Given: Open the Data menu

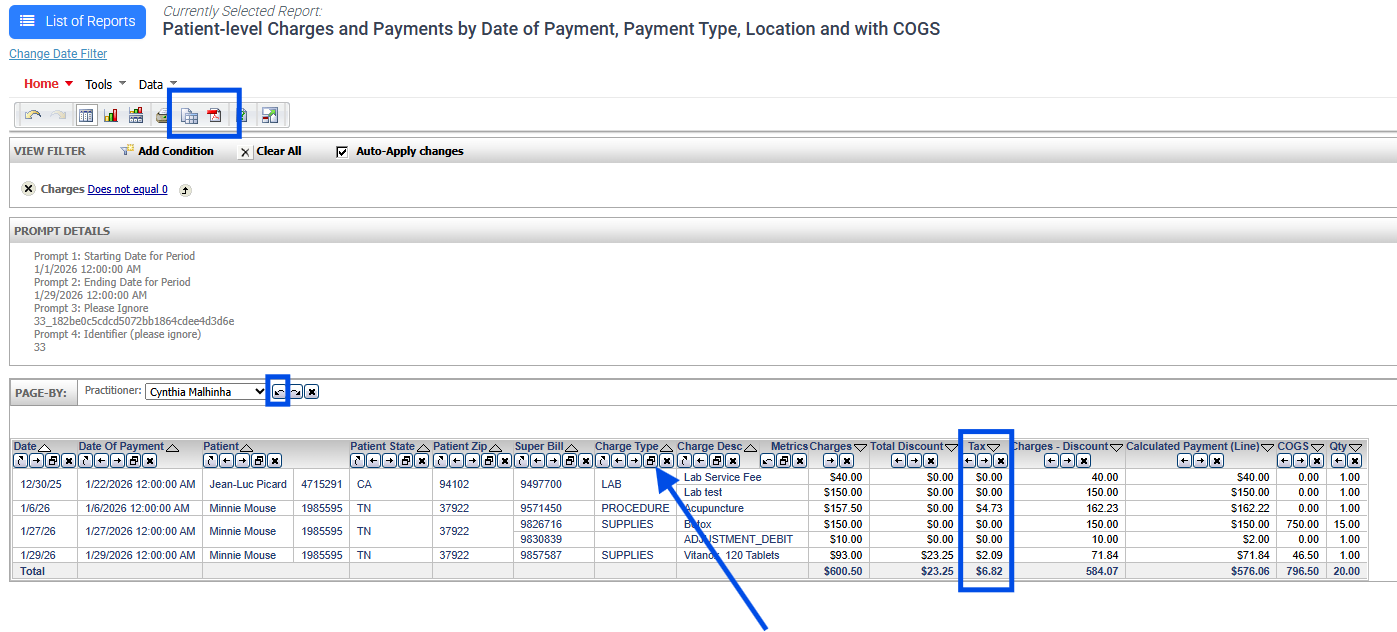Looking at the screenshot, I should pyautogui.click(x=157, y=84).
